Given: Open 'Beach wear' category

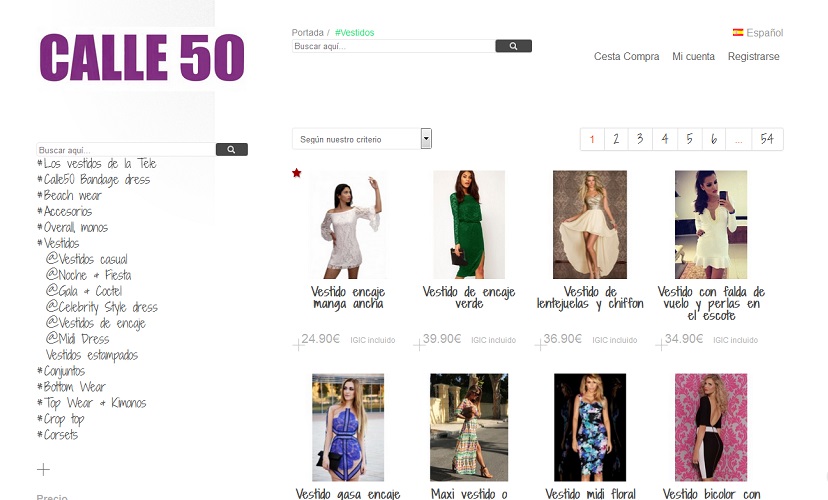Looking at the screenshot, I should pos(69,195).
